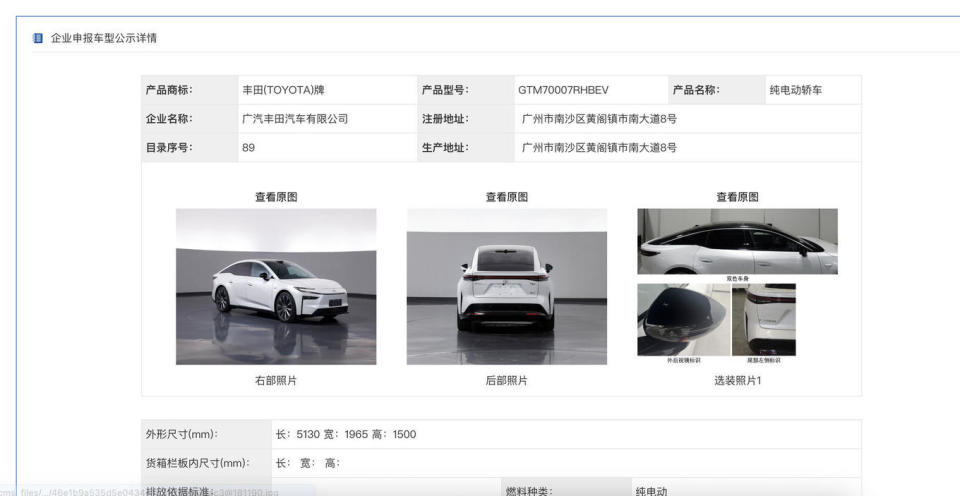The height and width of the screenshot is (496, 960).
Task: Select the product model GTM70007RHBEV text
Action: pos(563,90)
